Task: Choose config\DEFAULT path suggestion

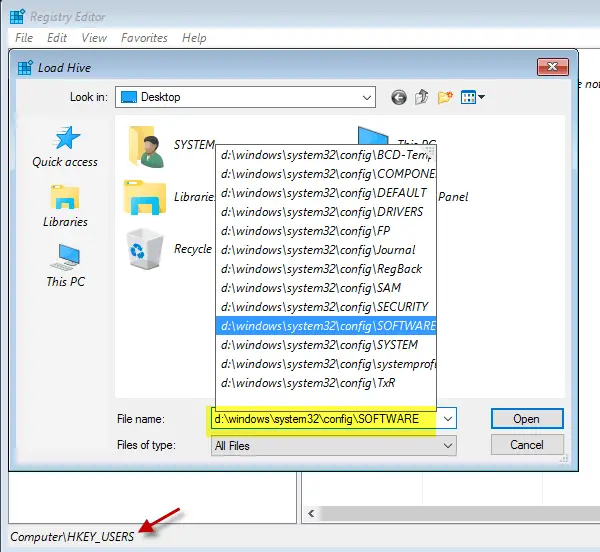Action: [x=326, y=193]
